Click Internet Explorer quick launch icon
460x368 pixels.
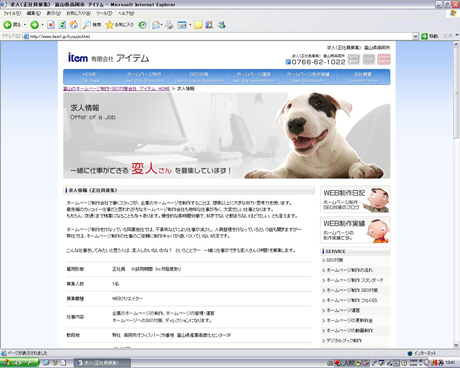tap(47, 363)
